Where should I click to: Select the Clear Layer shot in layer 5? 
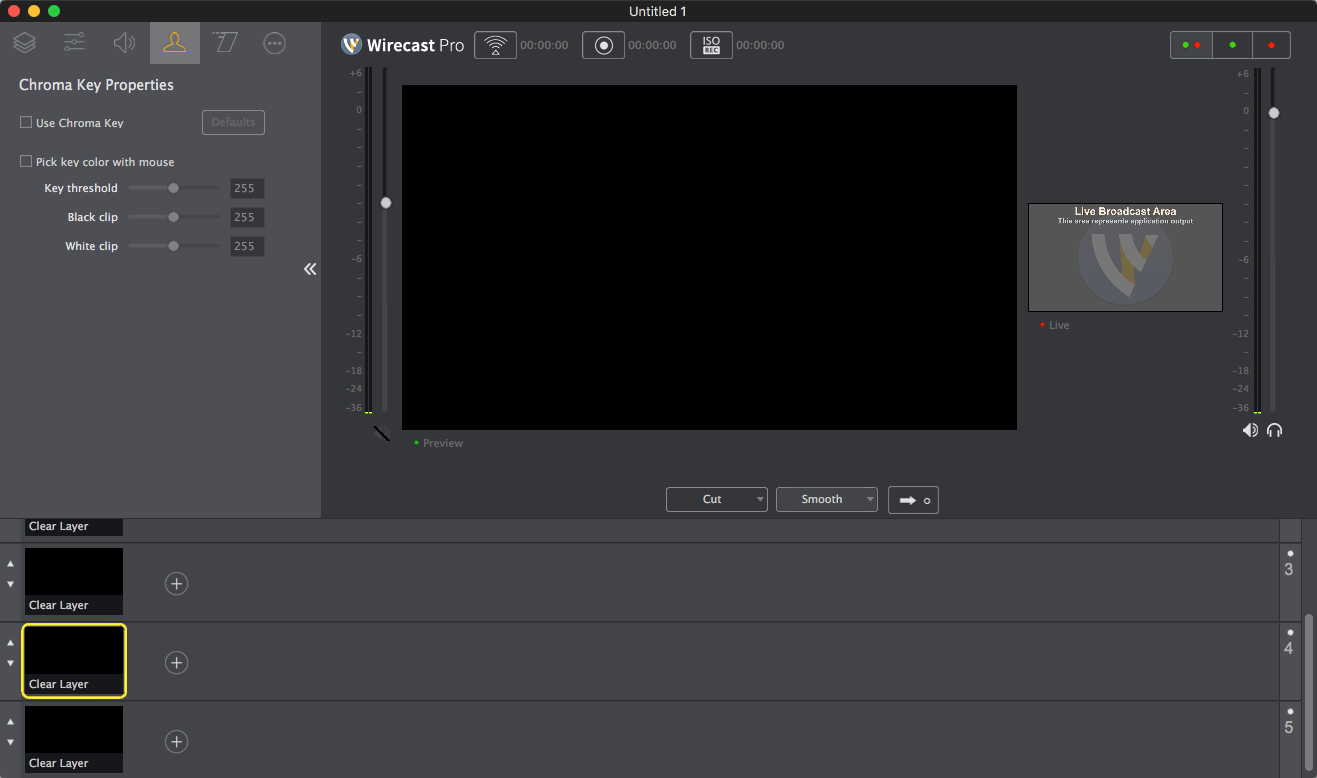74,739
